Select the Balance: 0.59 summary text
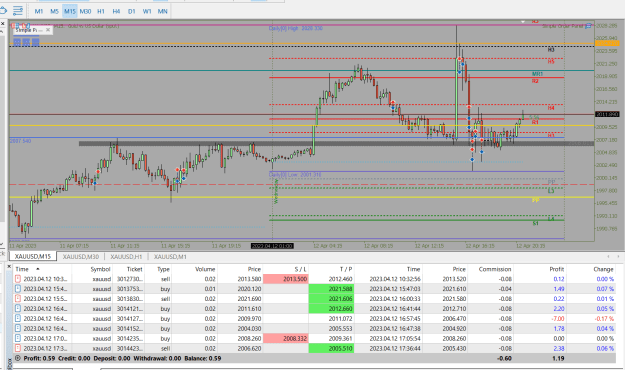Image resolution: width=625 pixels, height=370 pixels. pos(202,358)
